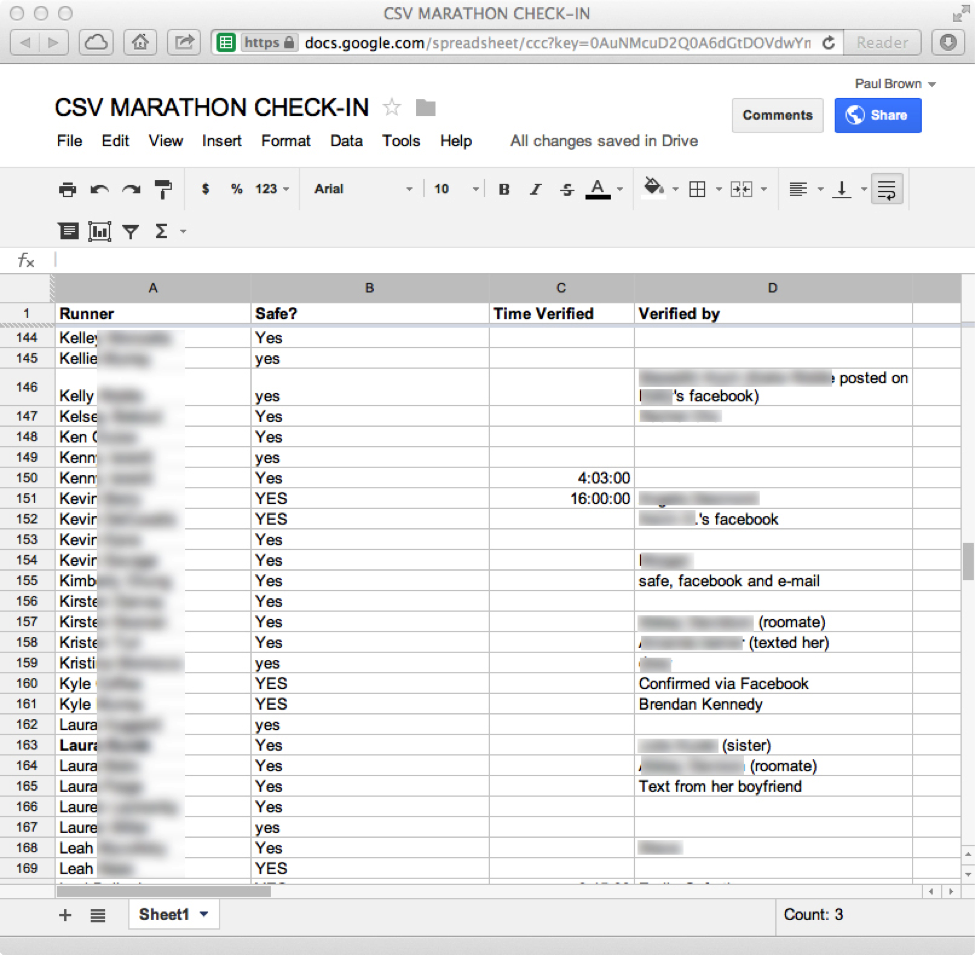Open the fill color paint bucket
Viewport: 975px width, 955px height.
654,189
